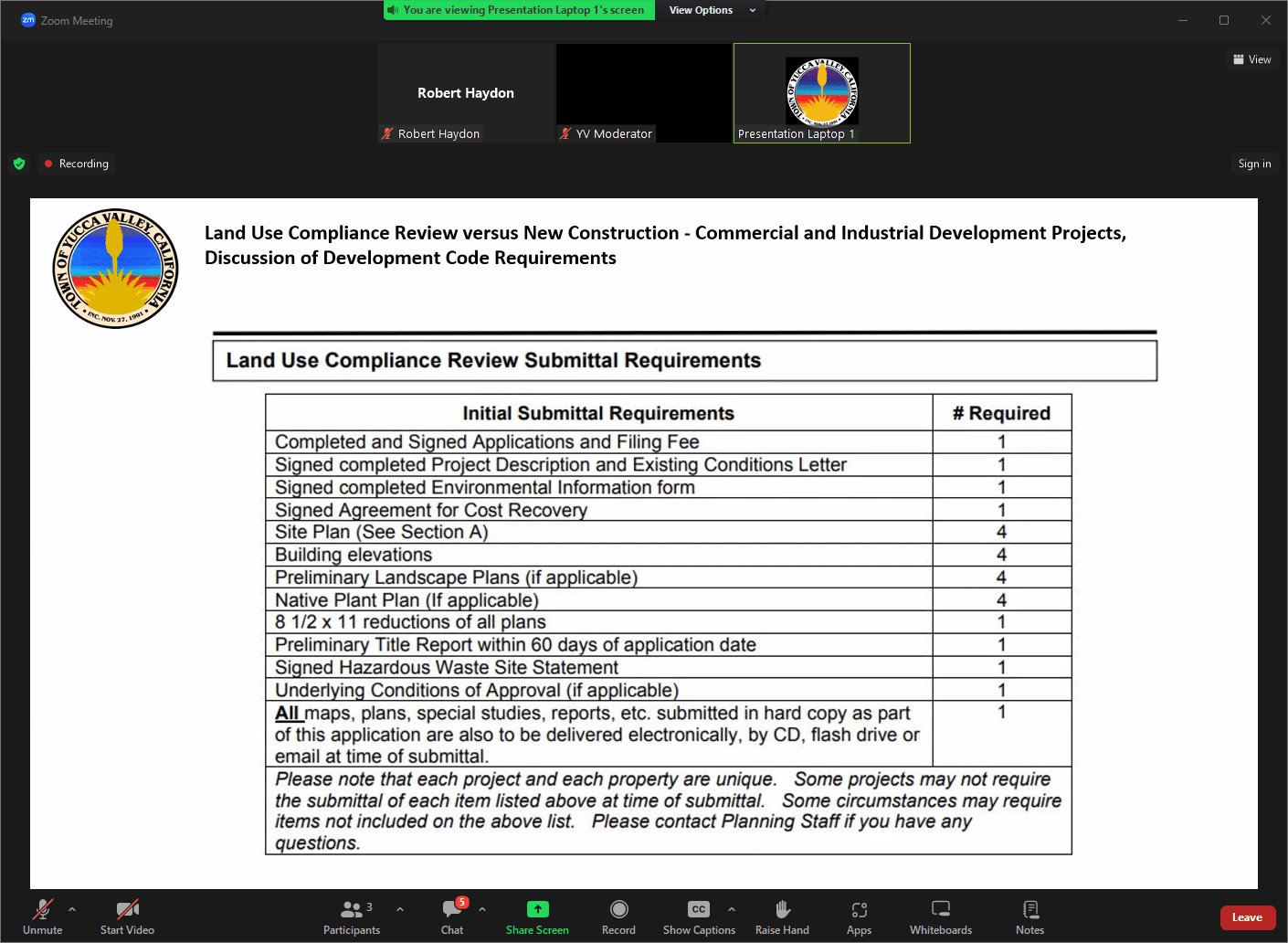Open the View Options dropdown
1288x943 pixels.
tap(712, 10)
